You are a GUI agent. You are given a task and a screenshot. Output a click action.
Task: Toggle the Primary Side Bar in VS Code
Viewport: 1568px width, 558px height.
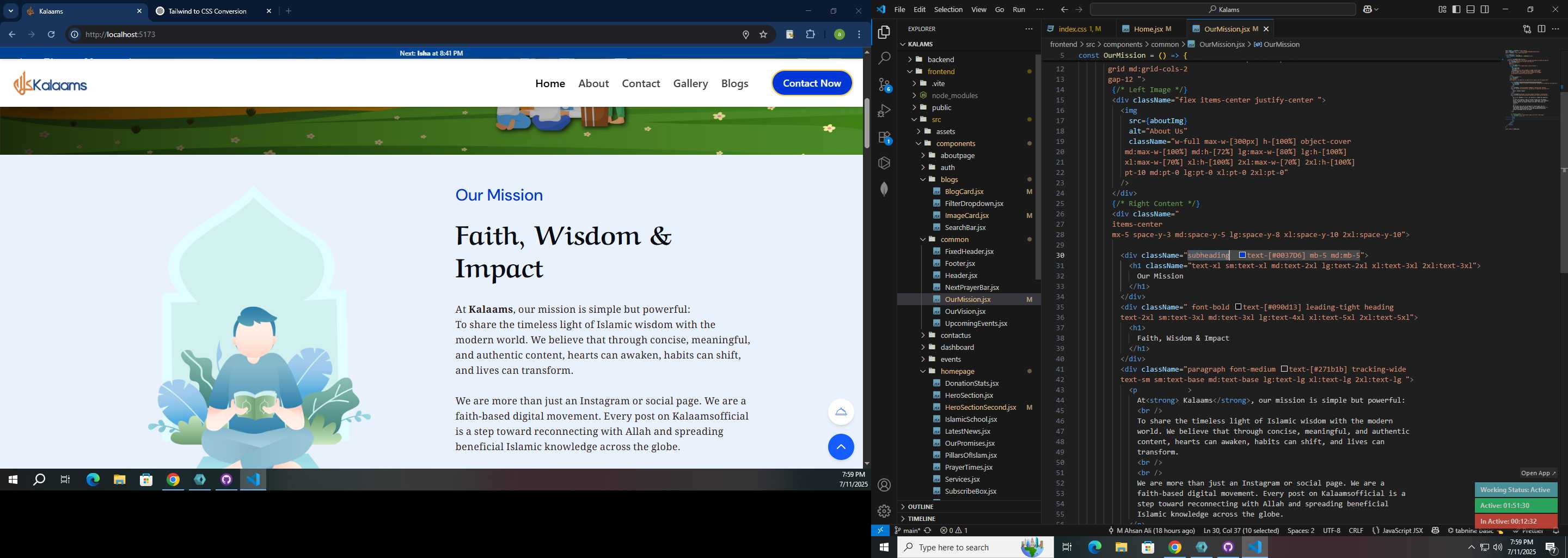click(1456, 9)
